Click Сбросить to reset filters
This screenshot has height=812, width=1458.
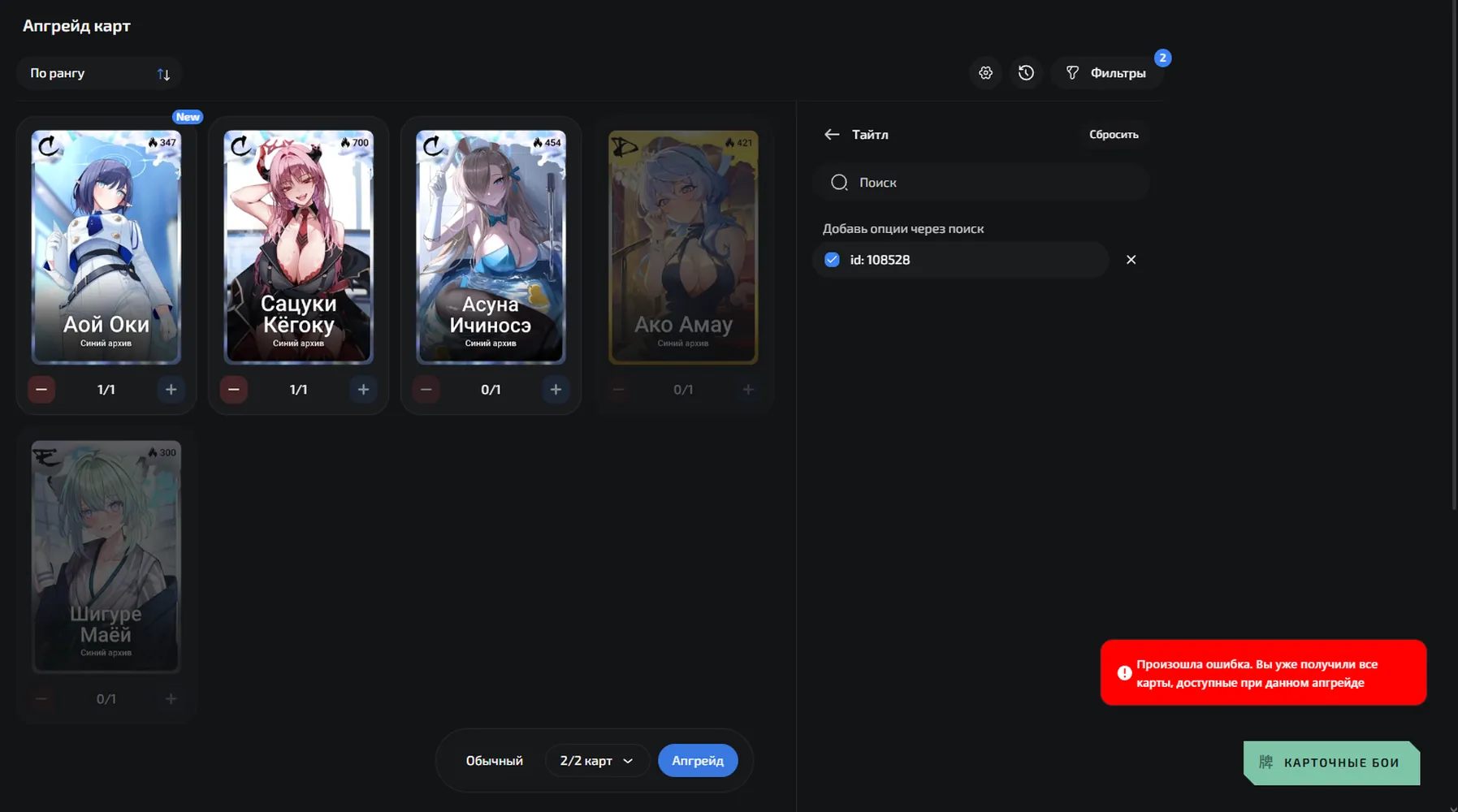pyautogui.click(x=1114, y=135)
